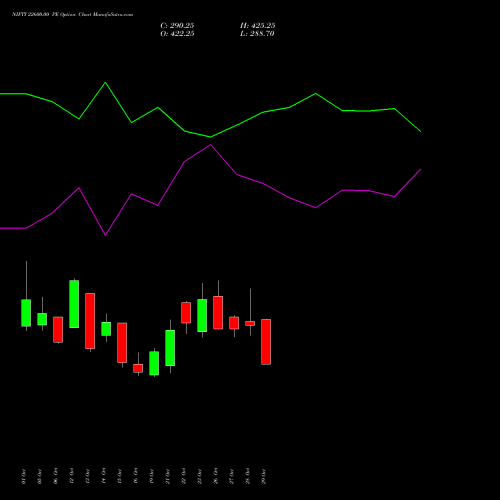Select the high value H: 425.25

tap(258, 26)
